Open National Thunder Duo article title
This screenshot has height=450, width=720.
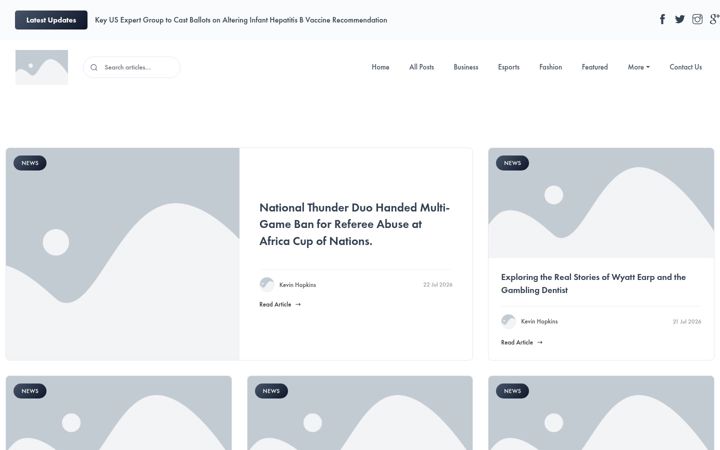[354, 224]
